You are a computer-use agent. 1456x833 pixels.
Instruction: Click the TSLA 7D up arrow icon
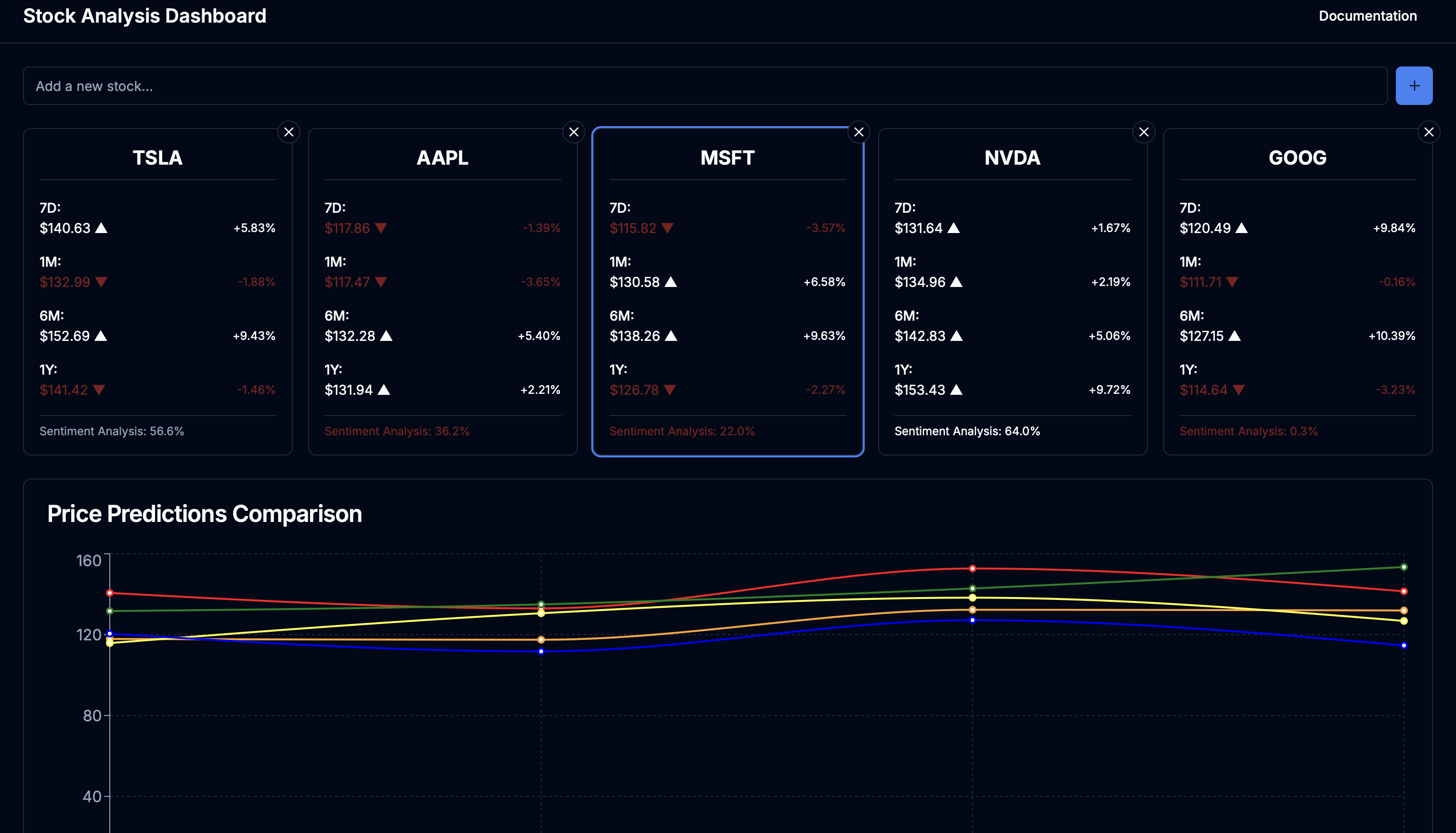tap(101, 228)
